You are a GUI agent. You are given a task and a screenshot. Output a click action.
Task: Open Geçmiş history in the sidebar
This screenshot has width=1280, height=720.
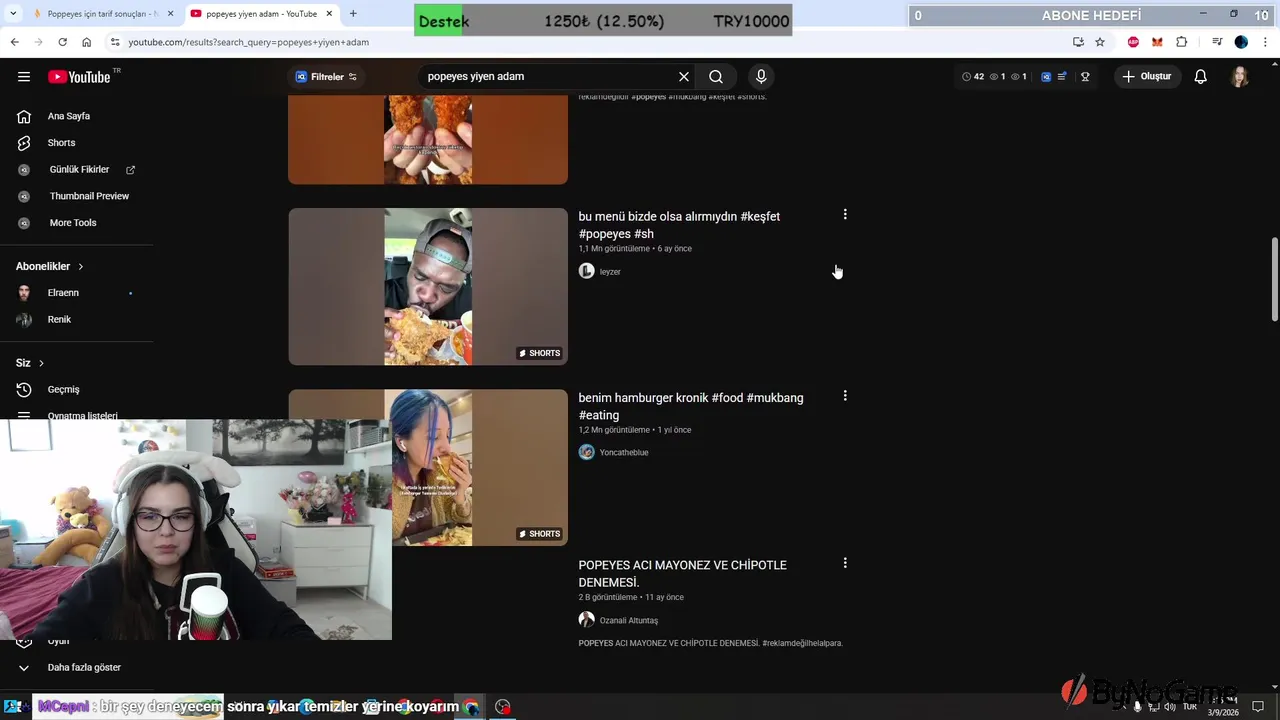tap(63, 390)
